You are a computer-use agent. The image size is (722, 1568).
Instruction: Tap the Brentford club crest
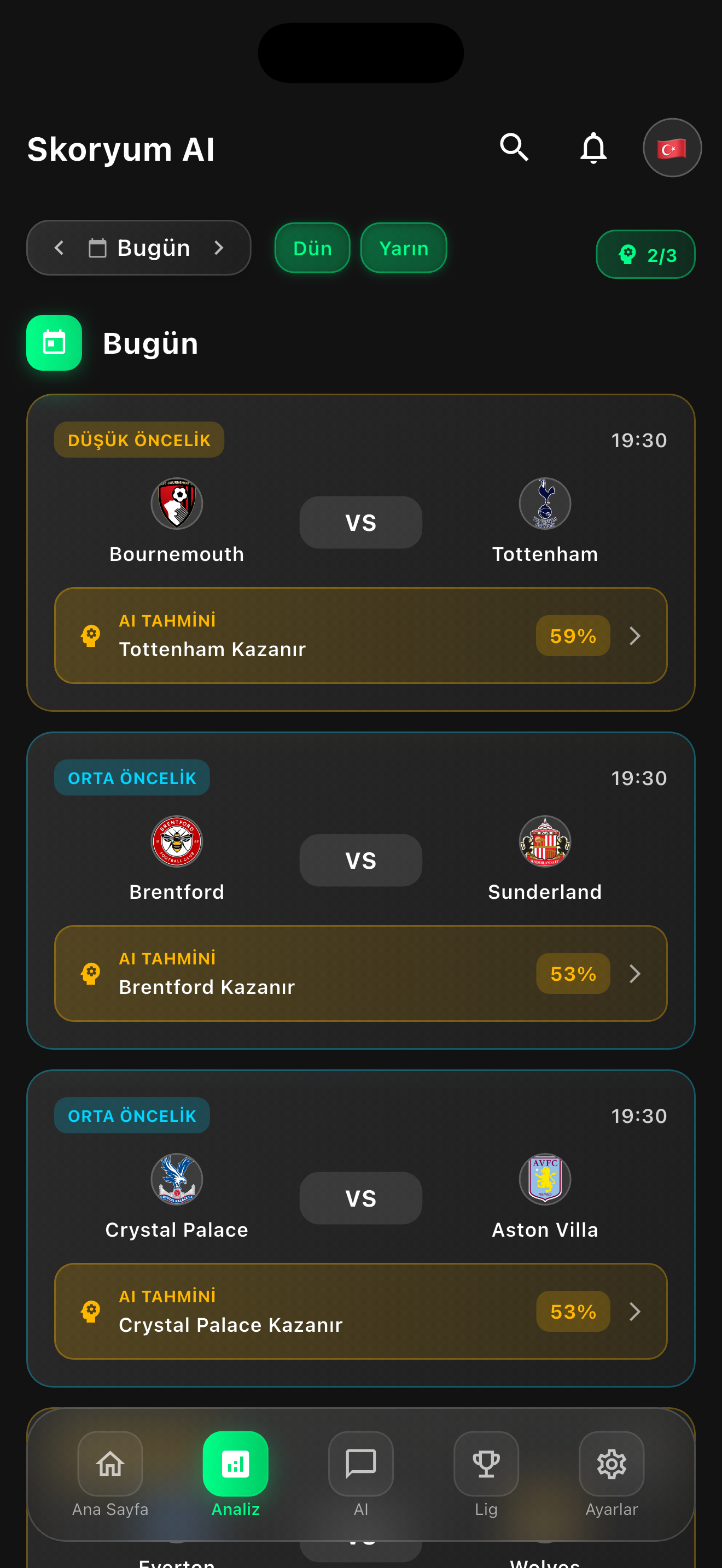click(x=177, y=841)
